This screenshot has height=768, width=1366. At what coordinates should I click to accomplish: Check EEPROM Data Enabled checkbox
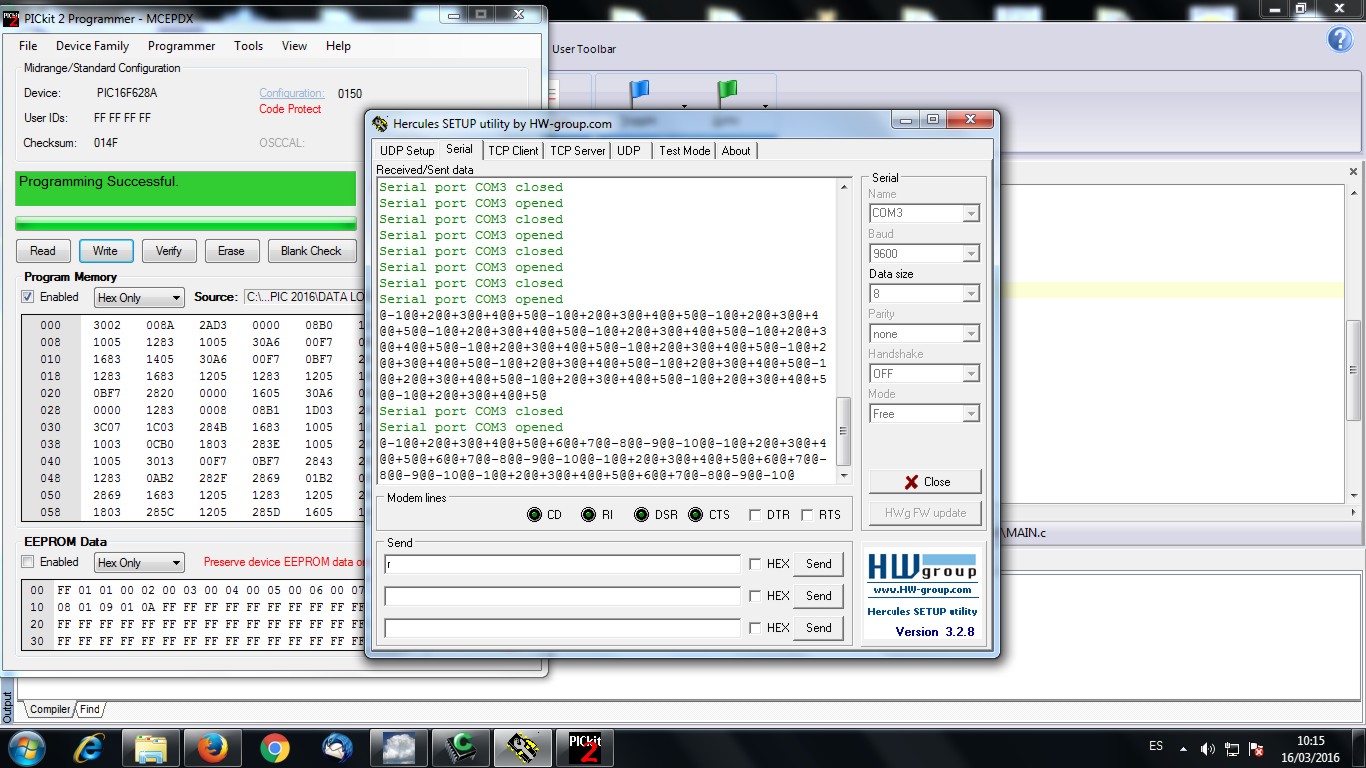click(x=28, y=562)
